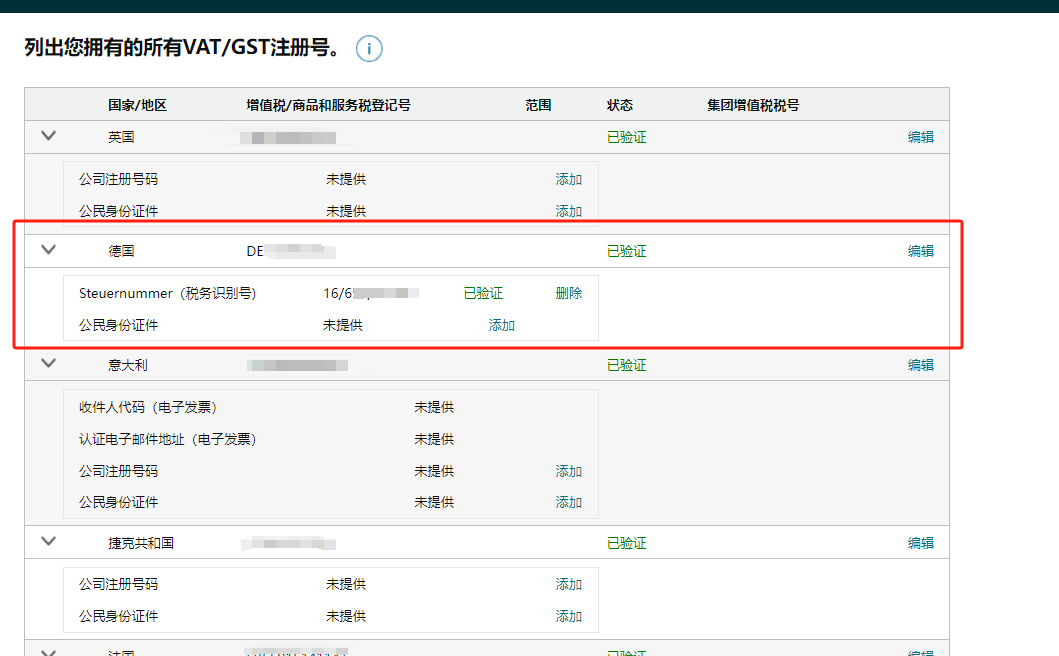Expand the bottom 法国 (France) section

pyautogui.click(x=48, y=651)
